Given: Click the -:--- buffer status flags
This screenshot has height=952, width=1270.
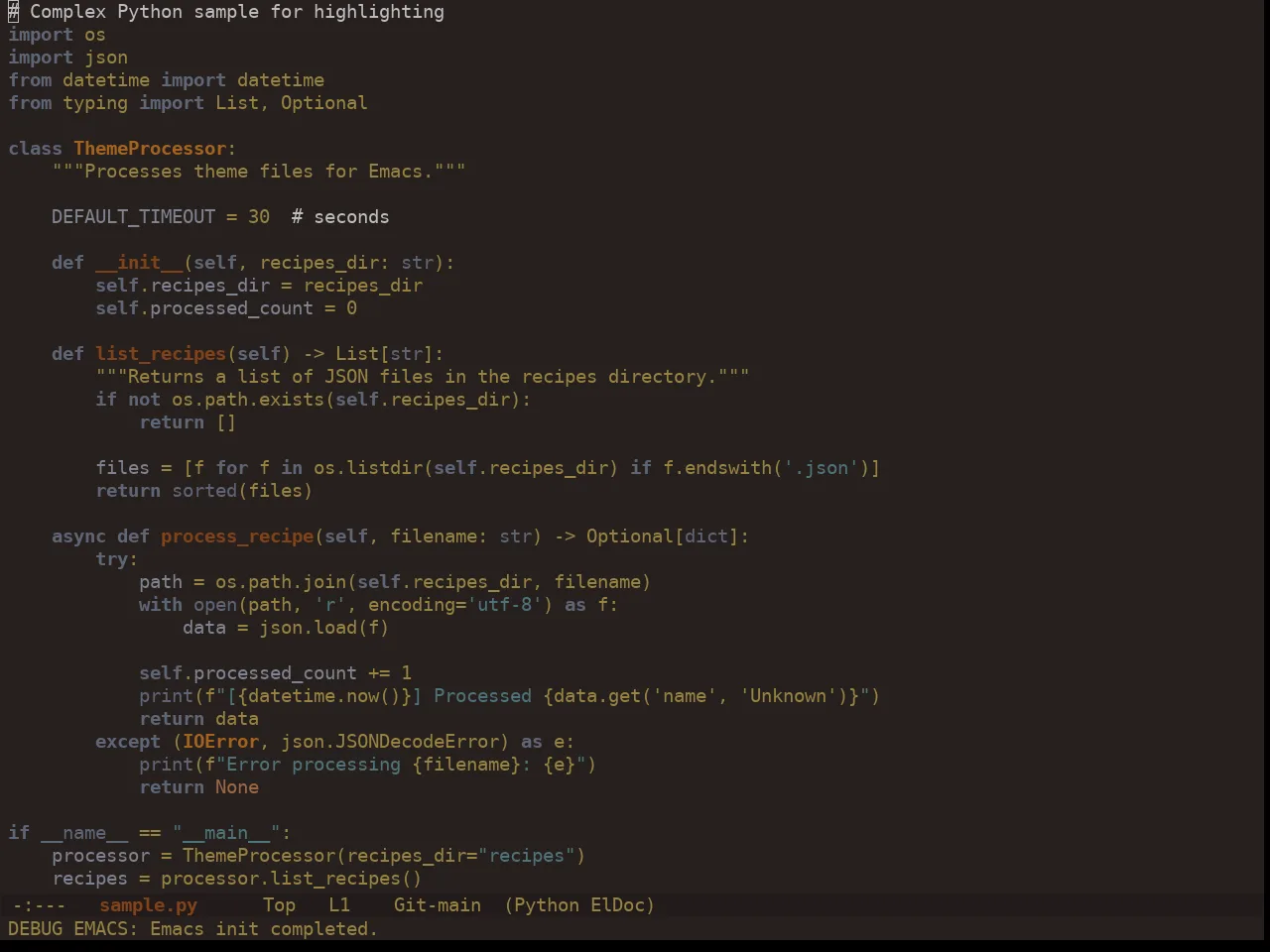Looking at the screenshot, I should [40, 905].
